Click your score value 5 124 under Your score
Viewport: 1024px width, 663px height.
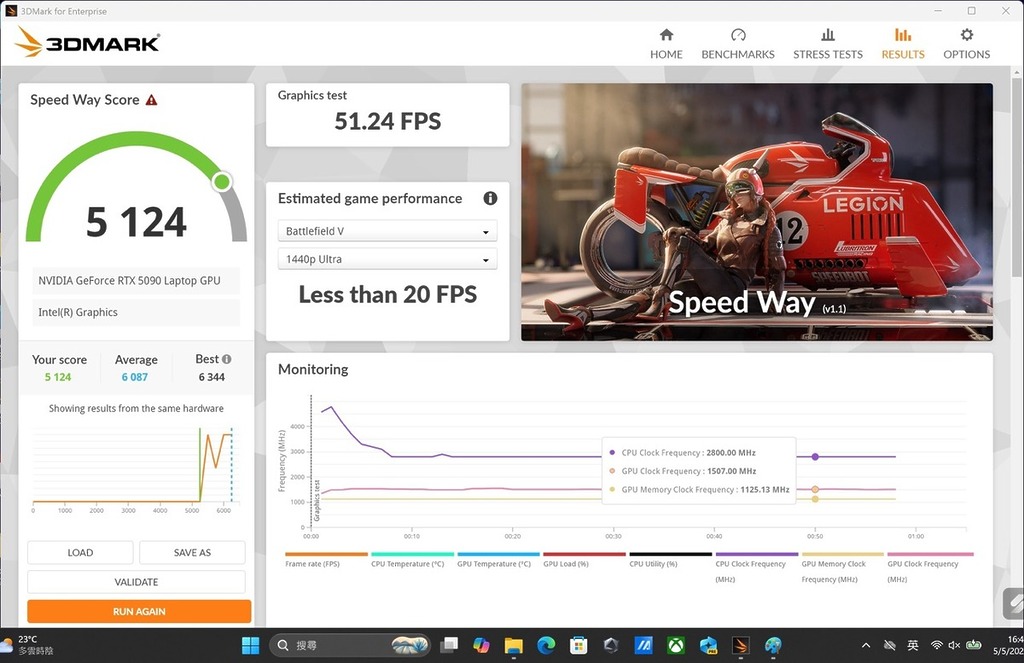pyautogui.click(x=57, y=377)
